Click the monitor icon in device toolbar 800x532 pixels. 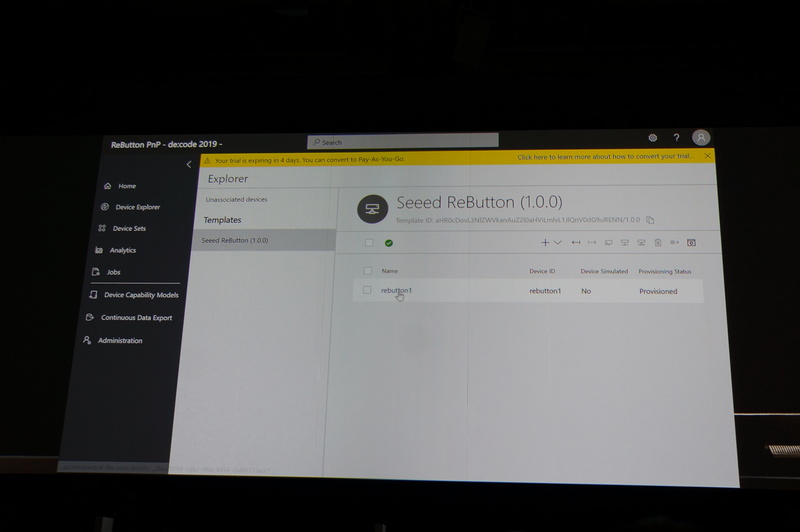pos(609,243)
